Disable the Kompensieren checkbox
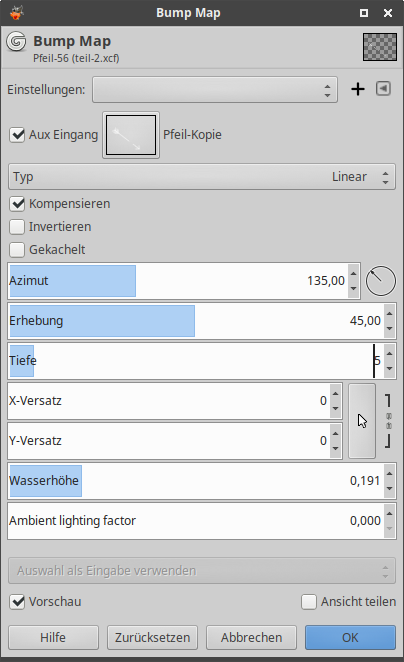 coord(17,204)
